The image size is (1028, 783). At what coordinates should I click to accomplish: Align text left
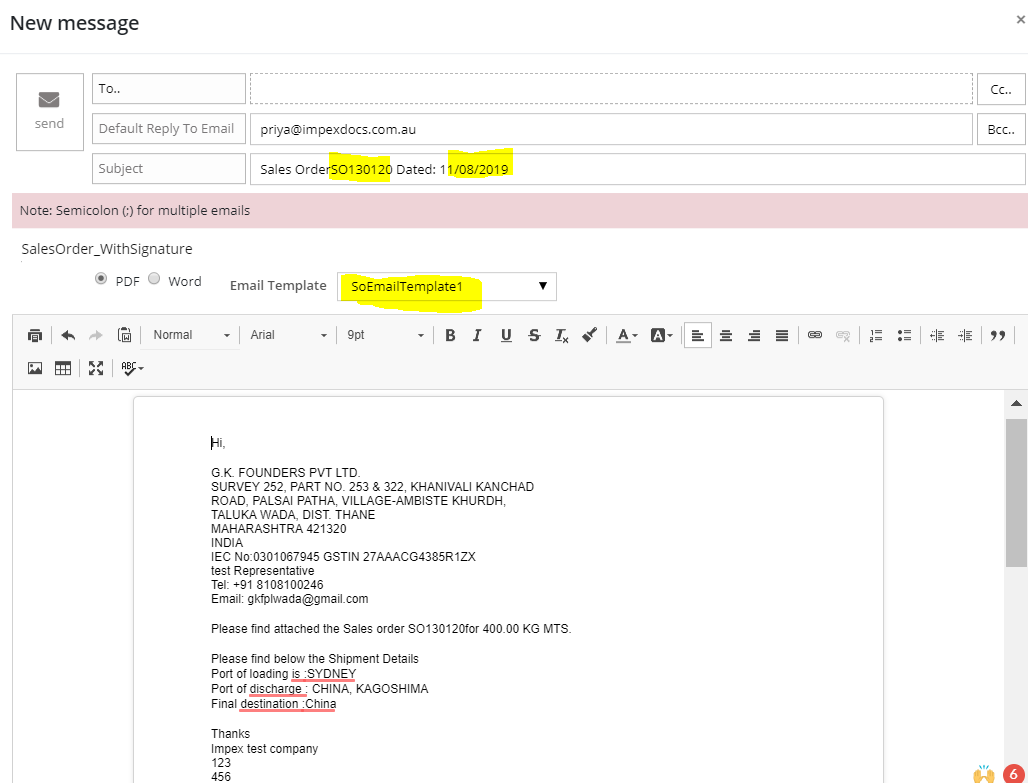(x=698, y=336)
